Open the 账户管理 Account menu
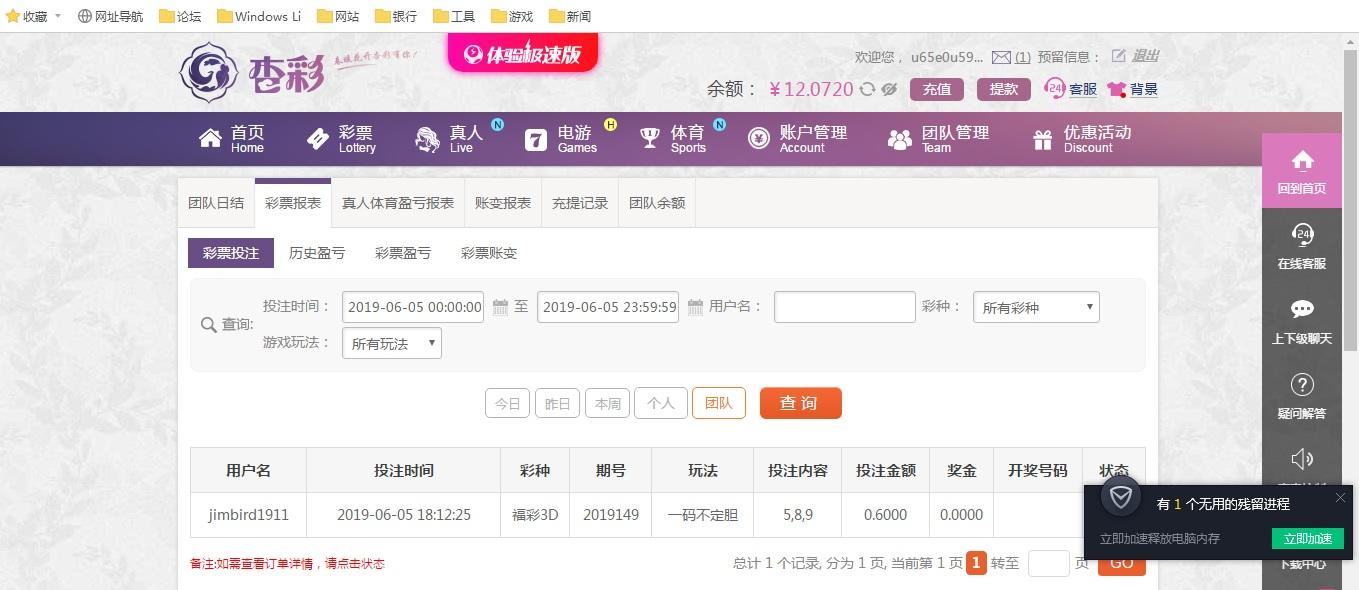 click(798, 139)
